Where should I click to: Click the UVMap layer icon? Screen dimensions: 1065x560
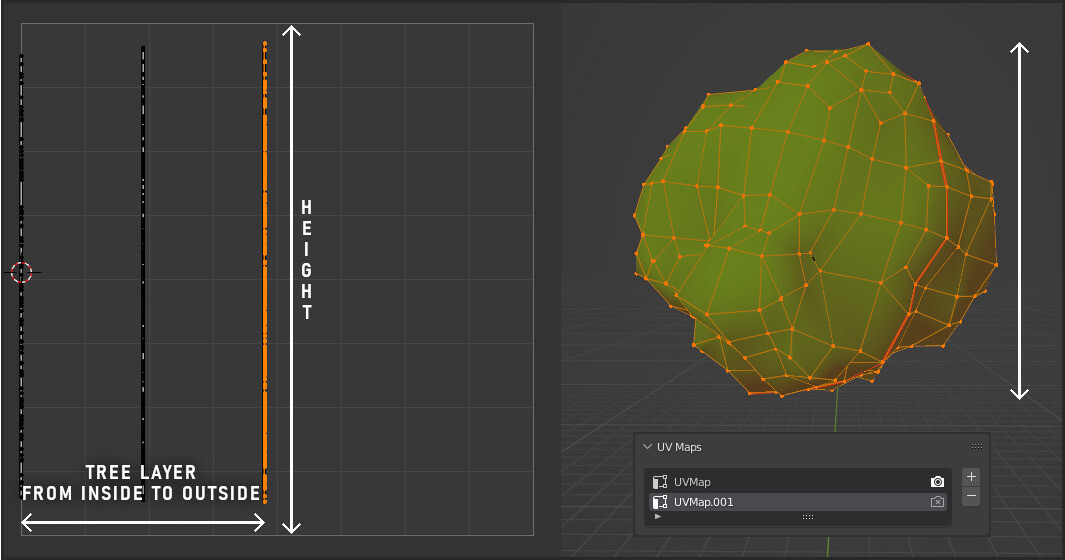660,482
